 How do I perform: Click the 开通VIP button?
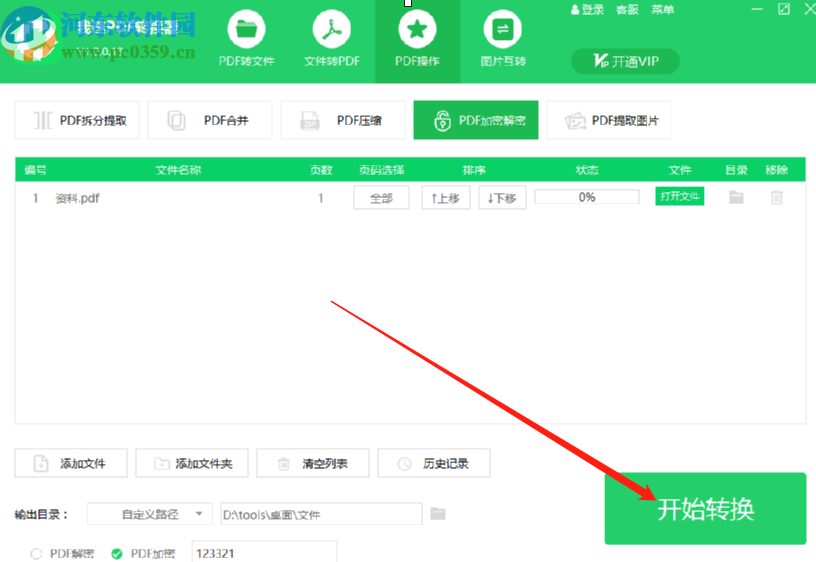pyautogui.click(x=626, y=61)
